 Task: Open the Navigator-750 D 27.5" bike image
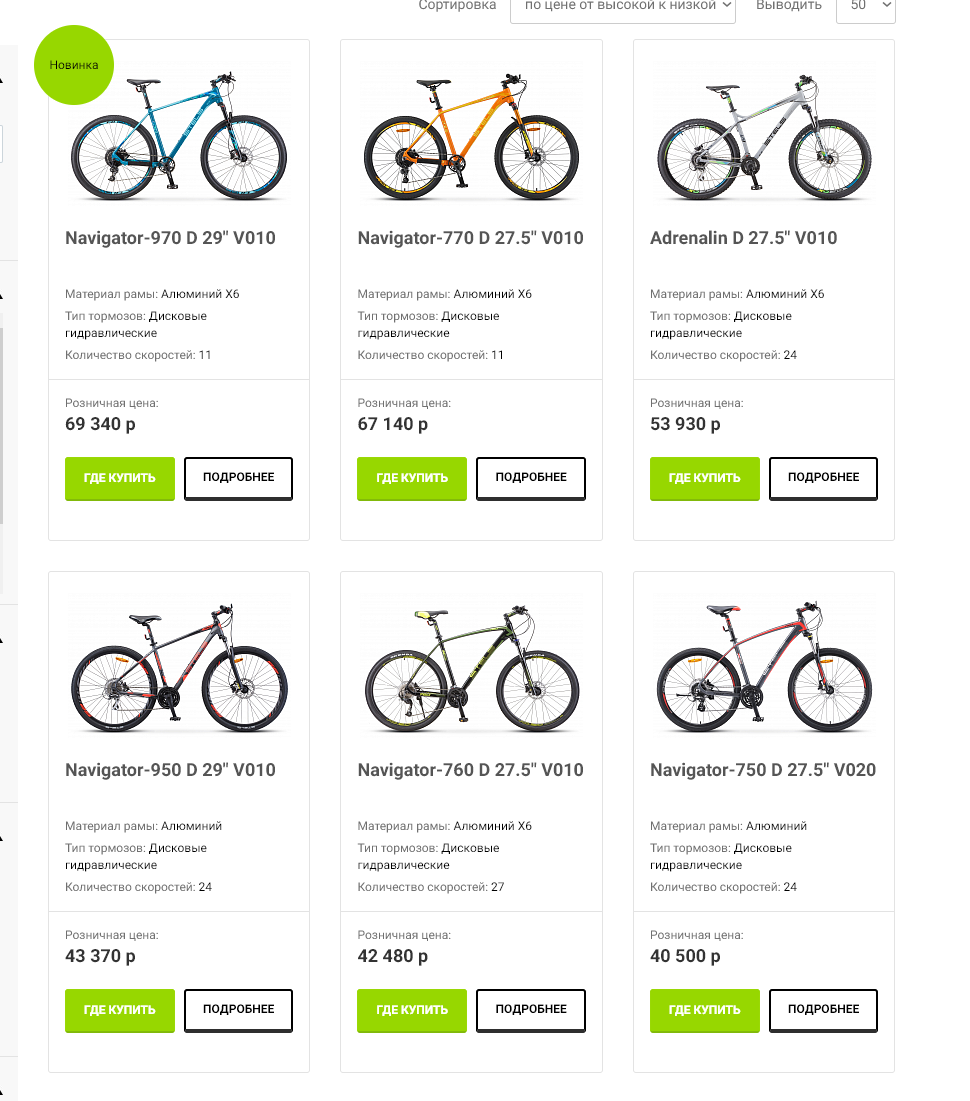click(x=763, y=668)
